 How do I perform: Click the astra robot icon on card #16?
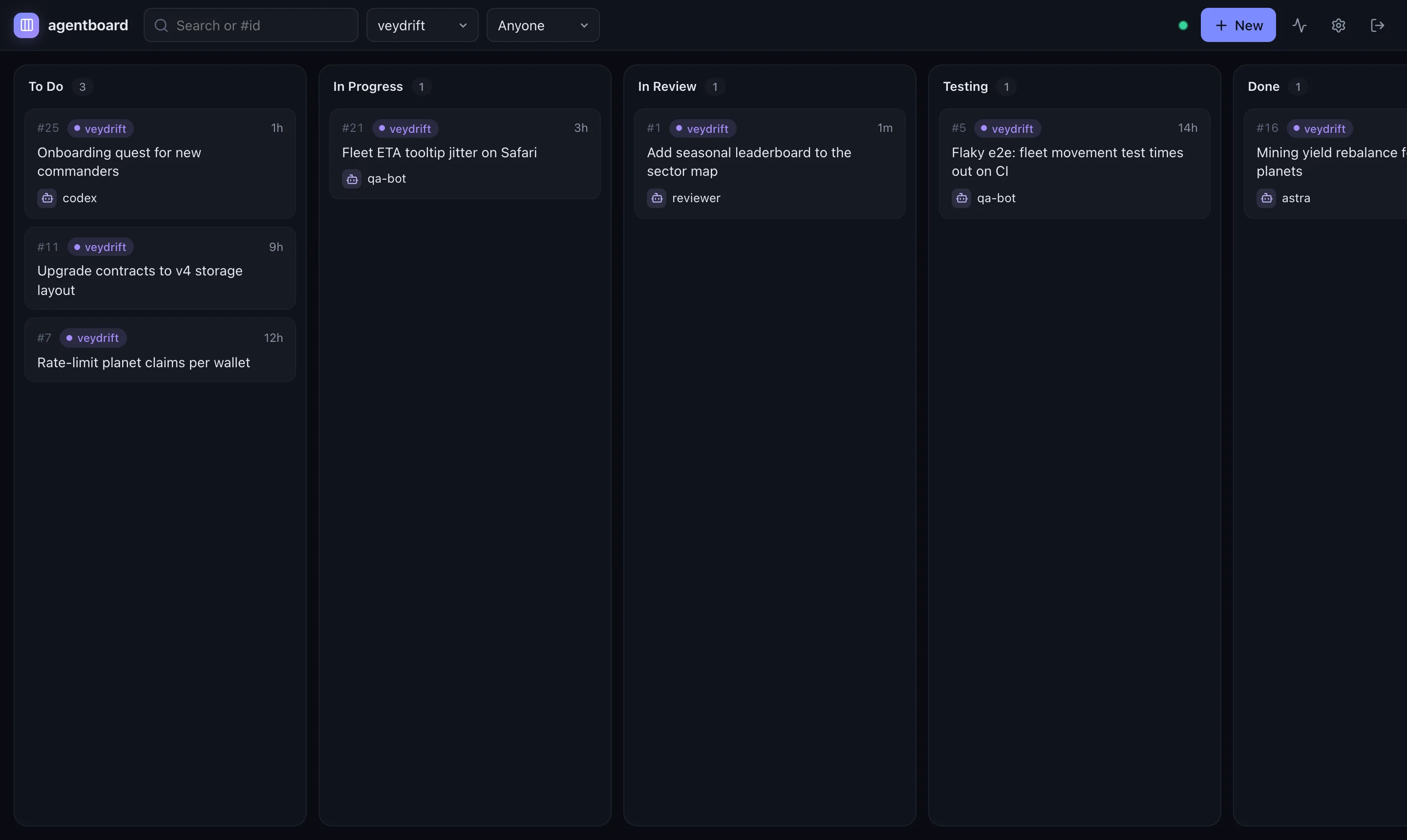tap(1267, 198)
